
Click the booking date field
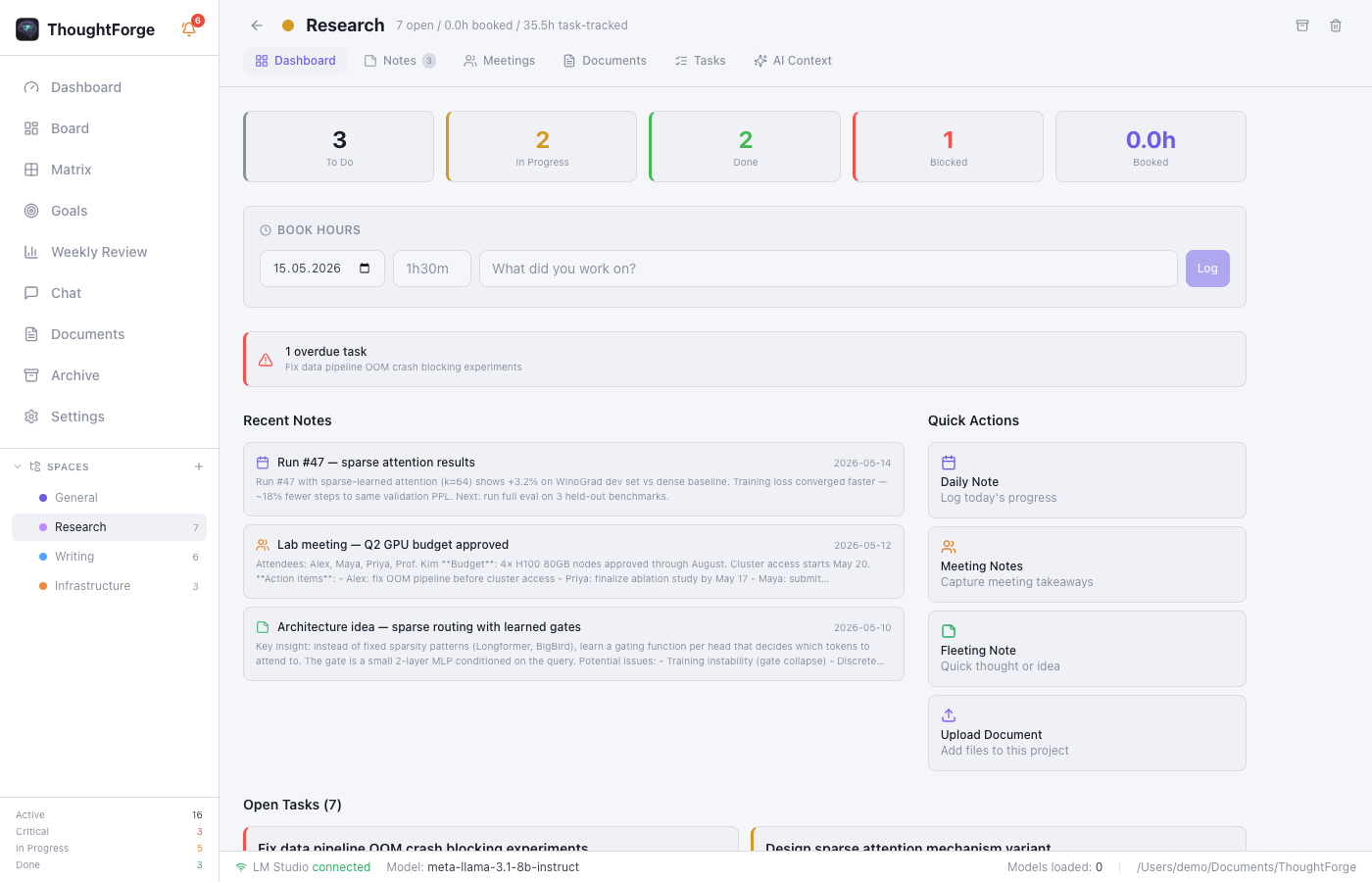tap(322, 269)
